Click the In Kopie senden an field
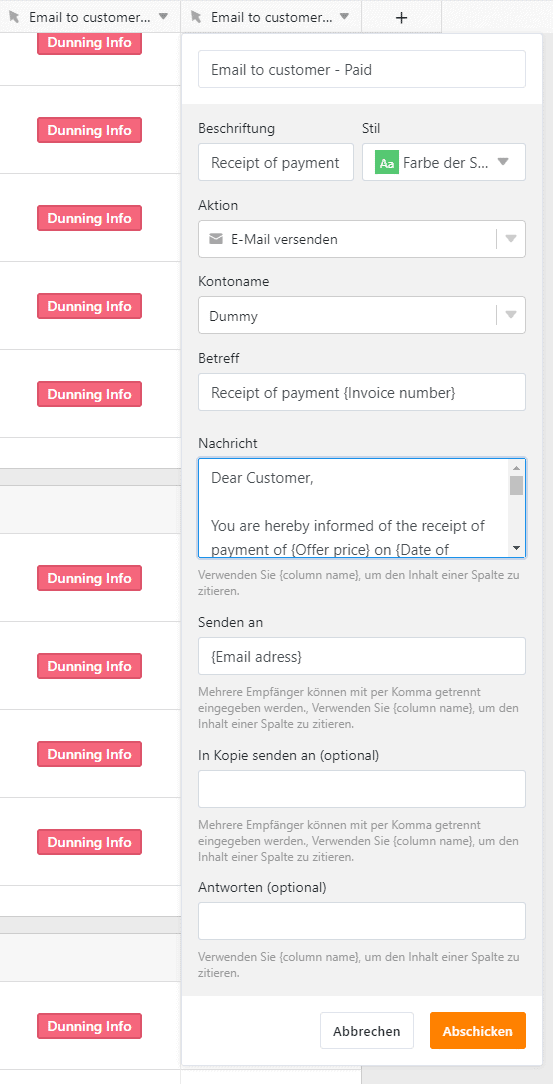The width and height of the screenshot is (553, 1084). coord(362,789)
